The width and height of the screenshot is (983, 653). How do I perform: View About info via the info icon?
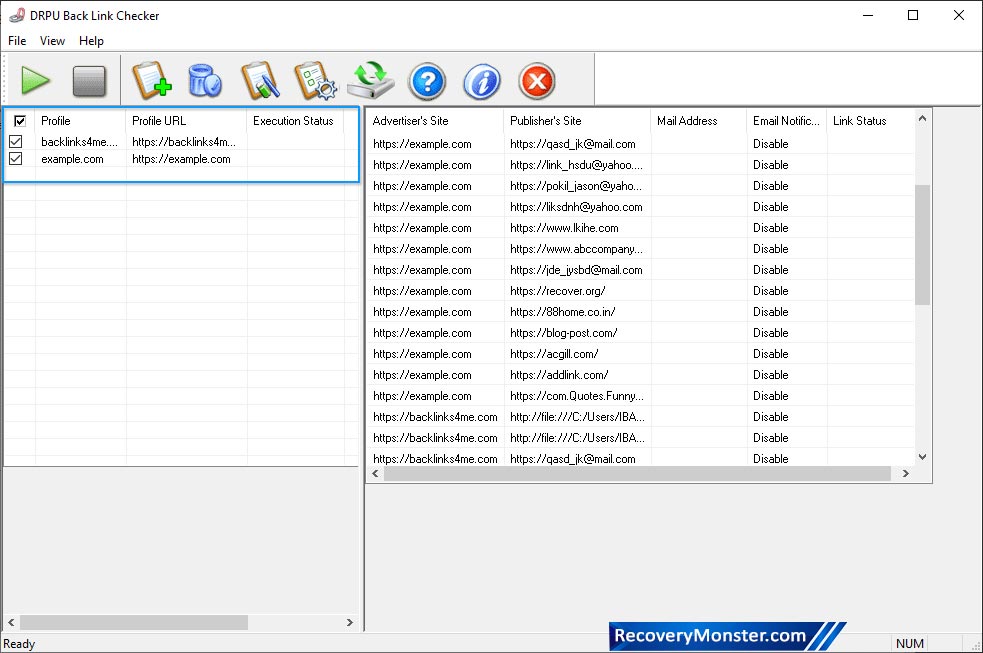(x=481, y=81)
